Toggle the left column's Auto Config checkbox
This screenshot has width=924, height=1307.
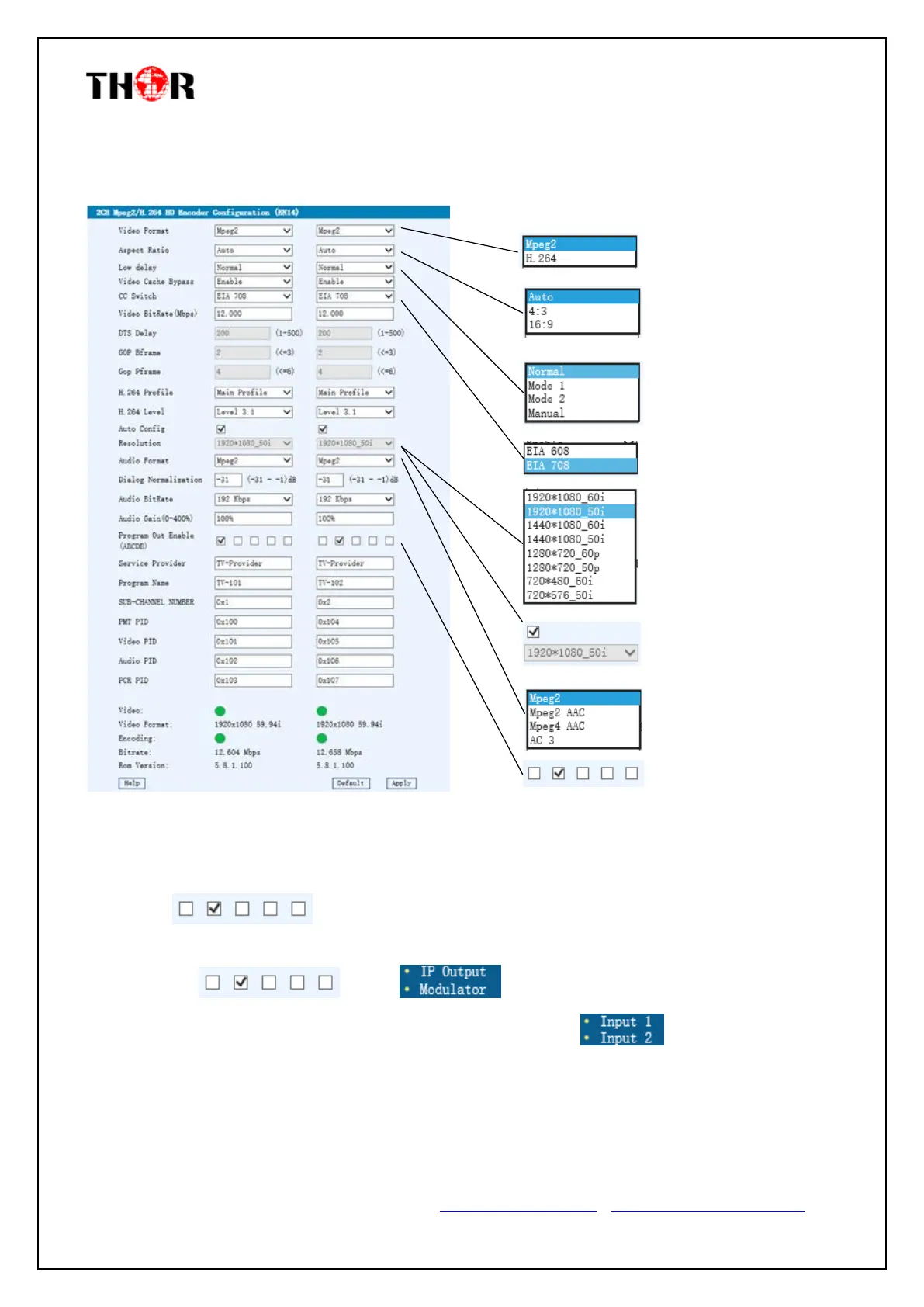coord(221,428)
